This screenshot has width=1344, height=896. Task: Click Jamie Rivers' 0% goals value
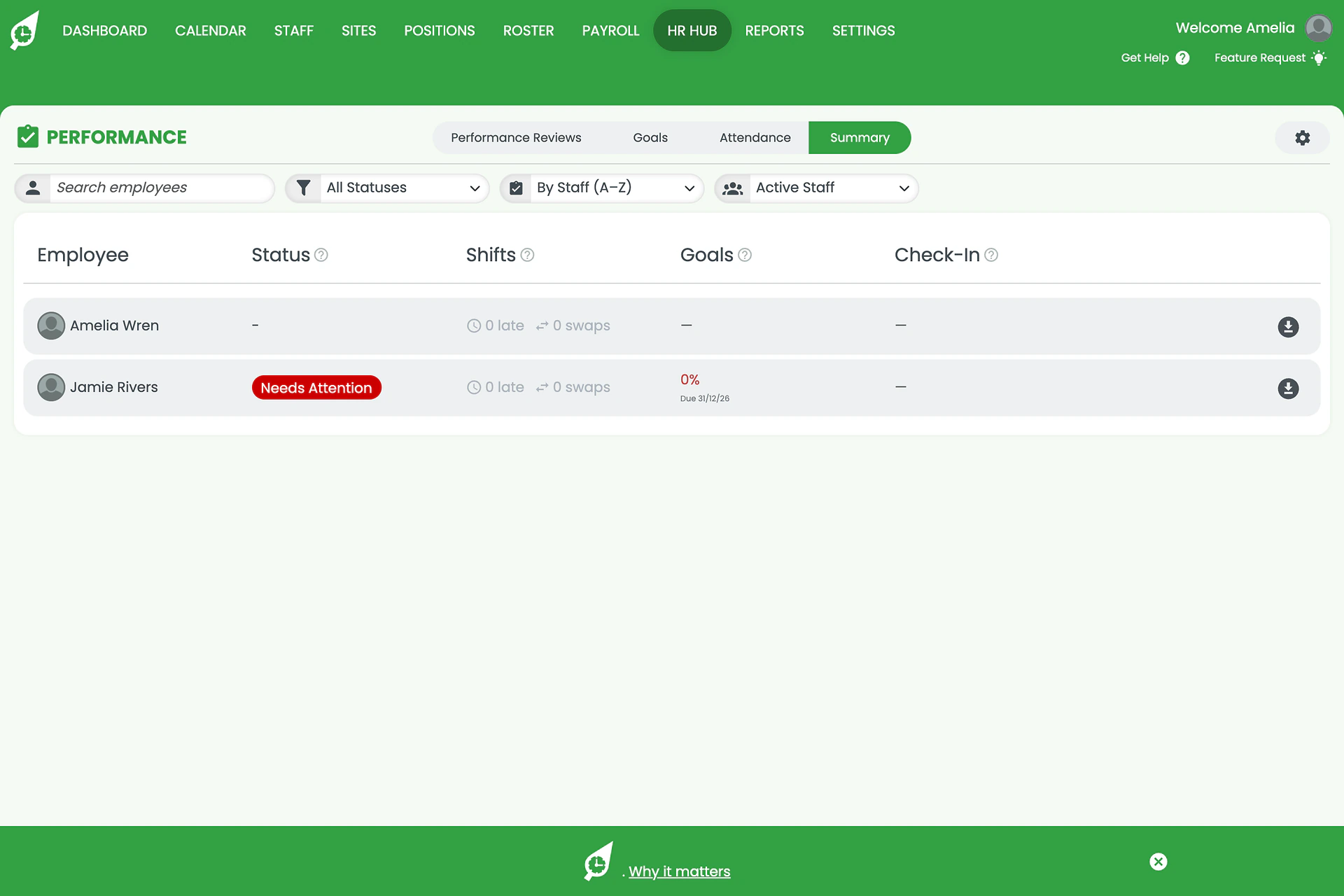[689, 379]
